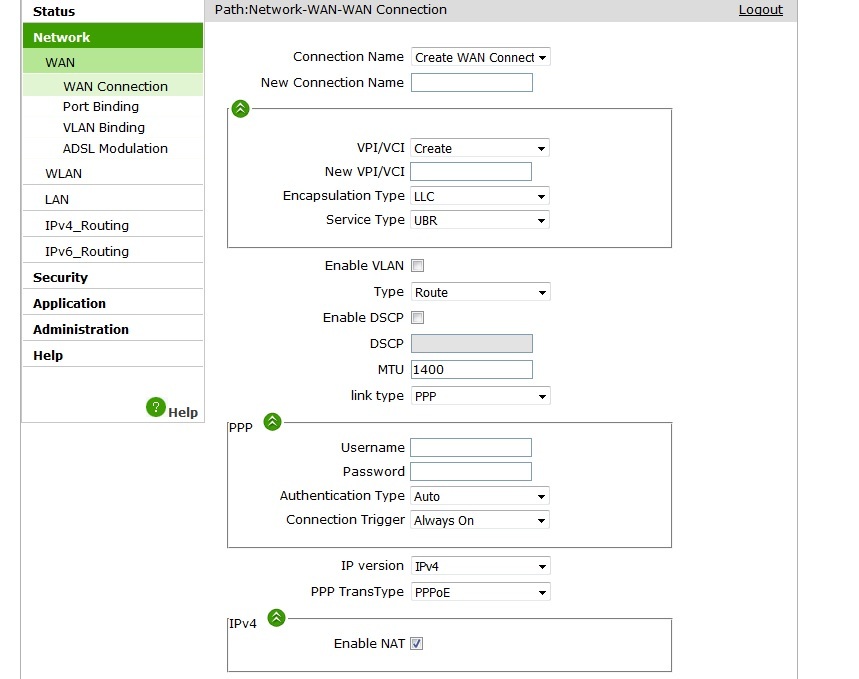
Task: Click the New Connection Name field
Action: click(471, 83)
